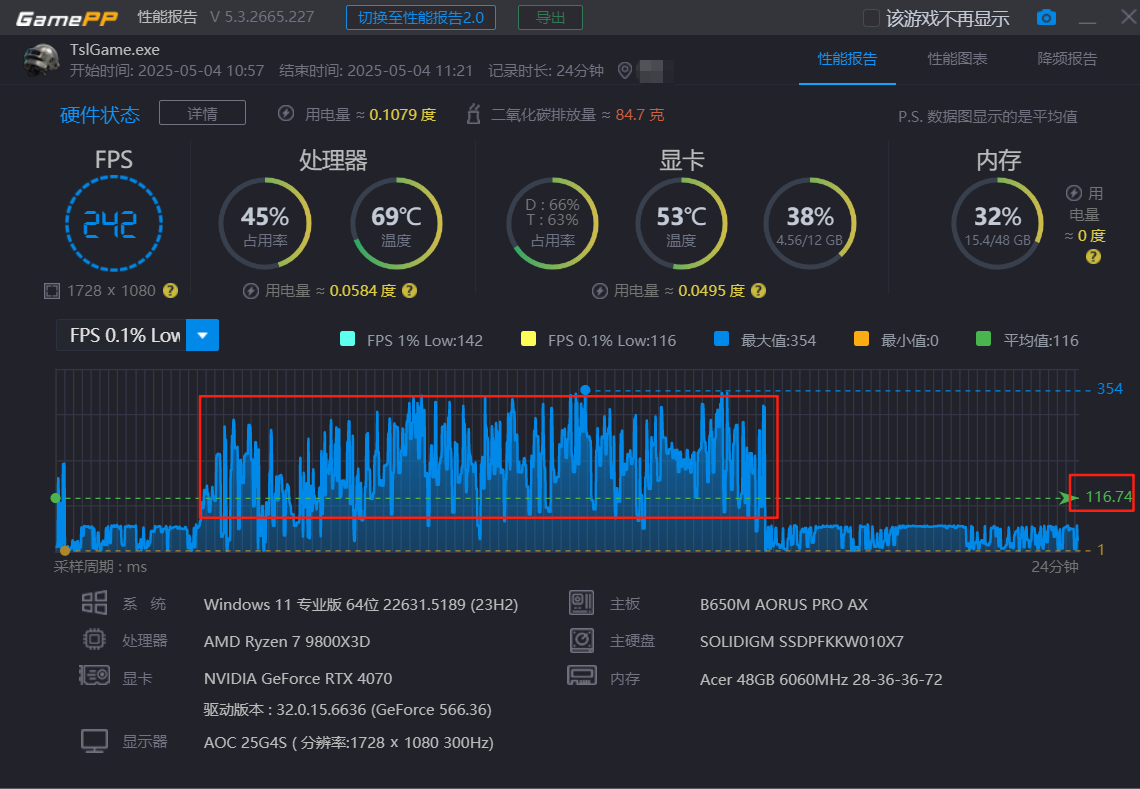Click the processor chip icon
This screenshot has width=1140, height=789.
[x=95, y=640]
